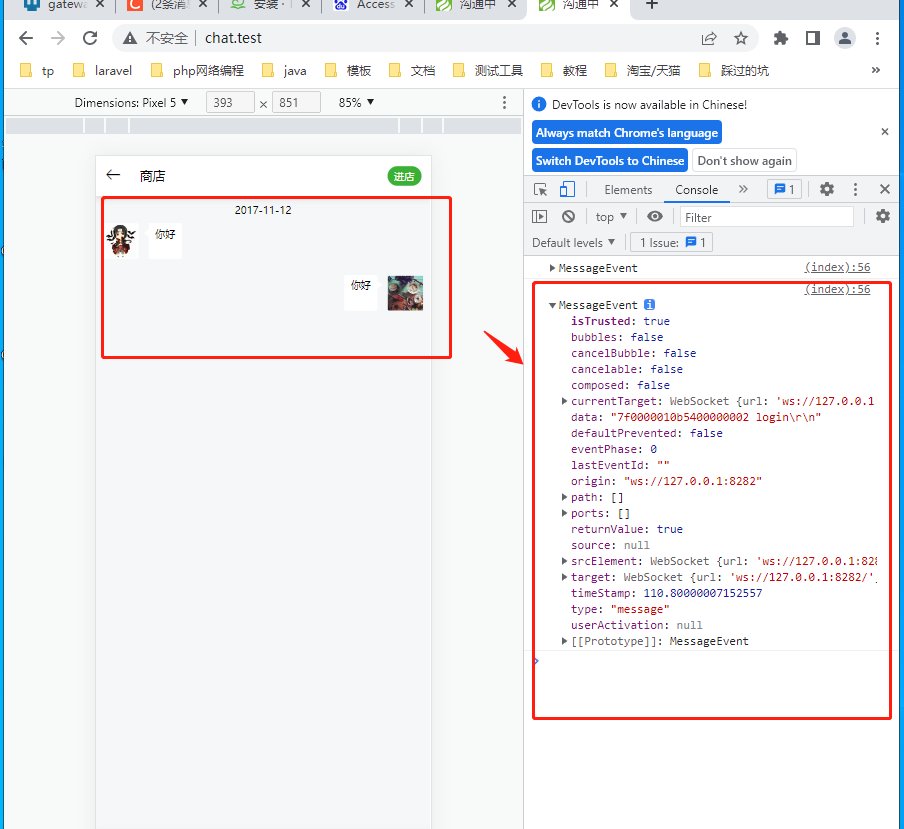
Task: Open the JavaScript context 'top' dropdown
Action: 611,216
